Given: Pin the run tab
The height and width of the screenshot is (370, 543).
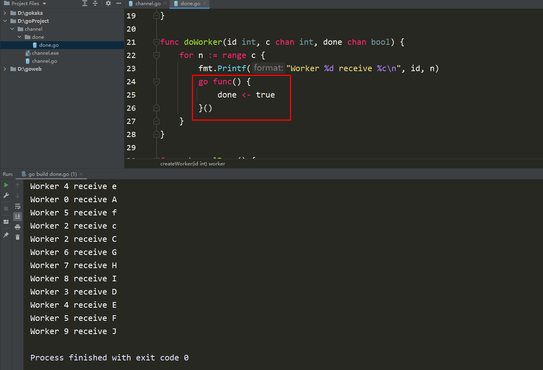Looking at the screenshot, I should [x=6, y=235].
